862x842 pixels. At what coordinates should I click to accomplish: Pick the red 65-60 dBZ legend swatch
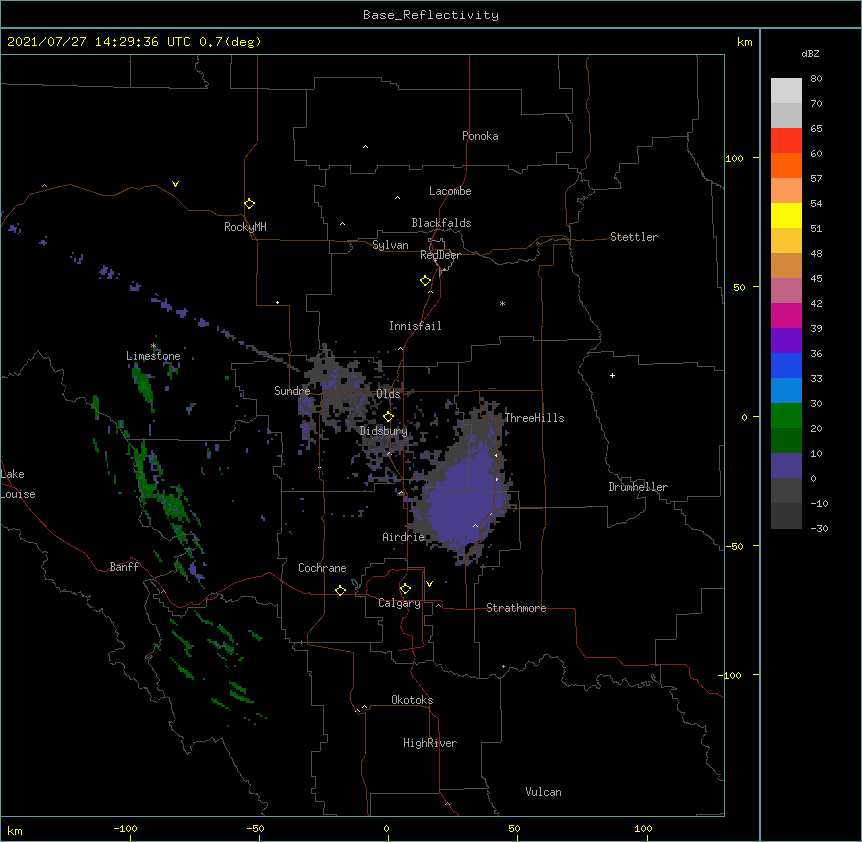(x=786, y=140)
